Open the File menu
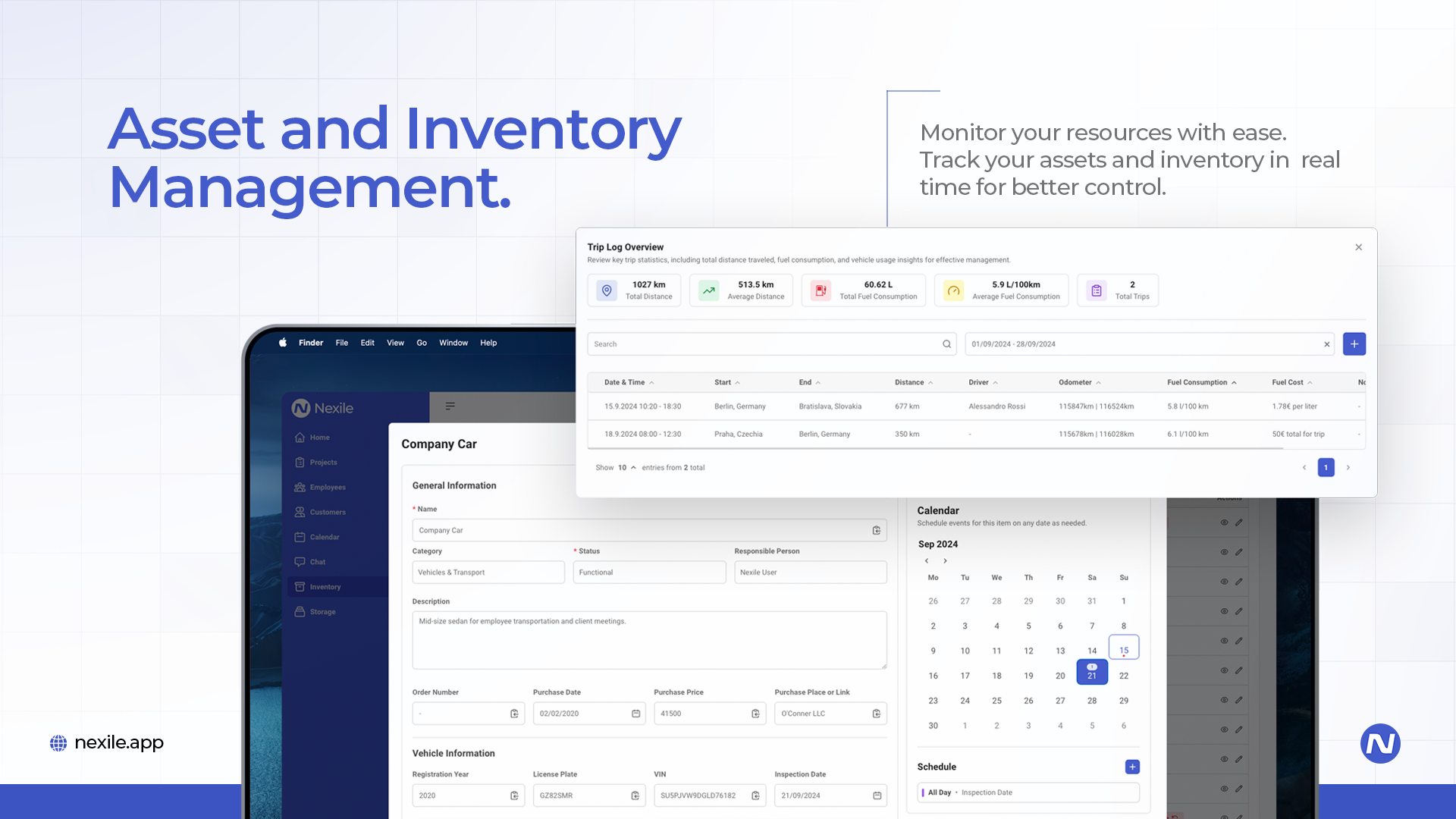 coord(342,343)
